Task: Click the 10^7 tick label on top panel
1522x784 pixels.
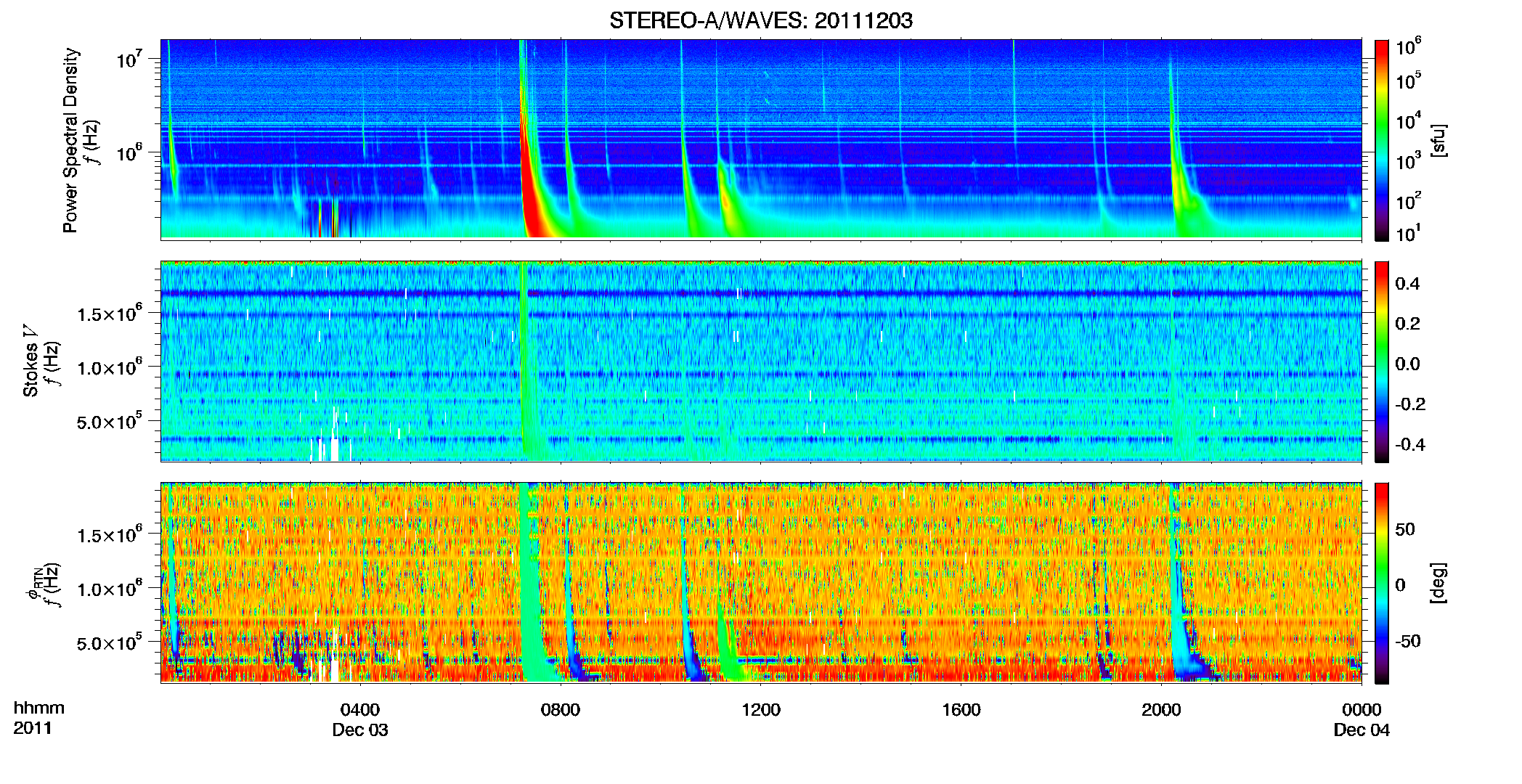Action: [129, 59]
